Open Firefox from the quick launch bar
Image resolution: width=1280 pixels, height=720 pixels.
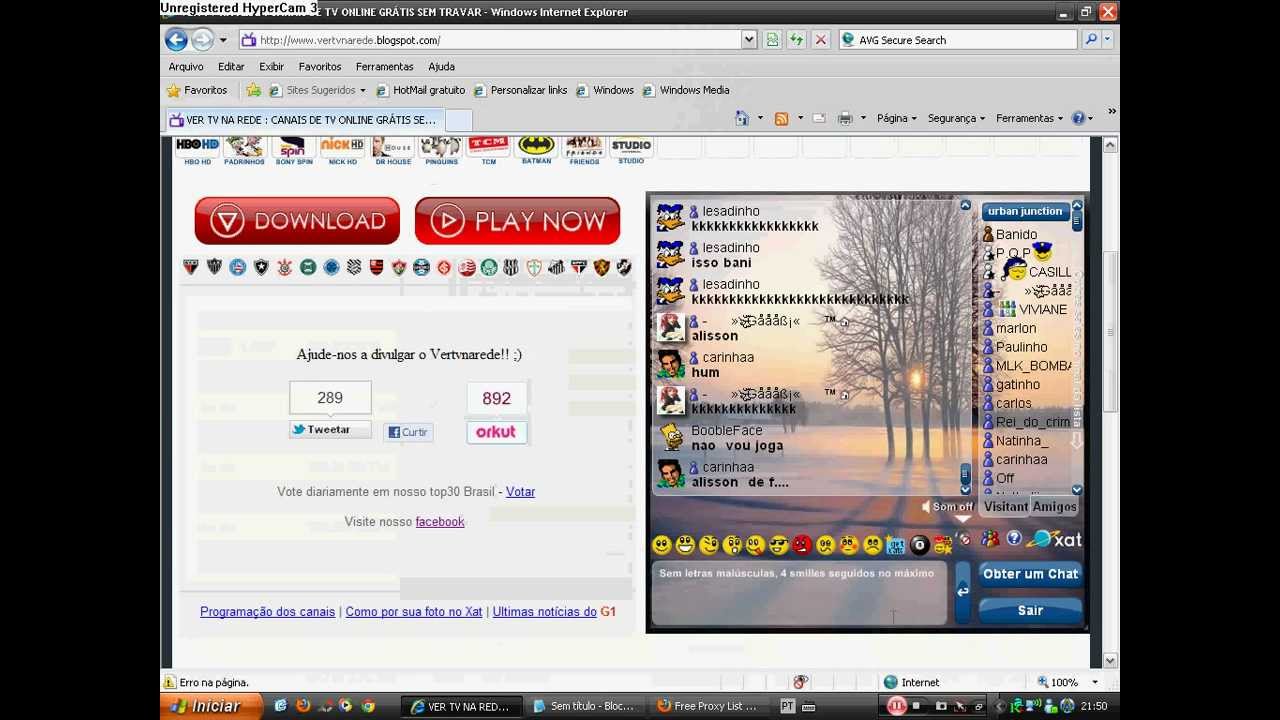(302, 706)
